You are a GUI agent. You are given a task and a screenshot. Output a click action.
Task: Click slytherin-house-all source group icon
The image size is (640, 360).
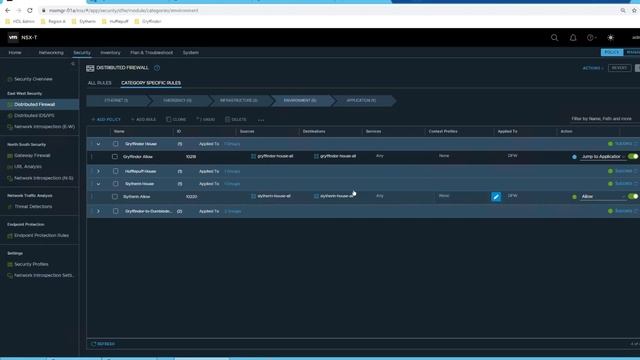pyautogui.click(x=253, y=196)
